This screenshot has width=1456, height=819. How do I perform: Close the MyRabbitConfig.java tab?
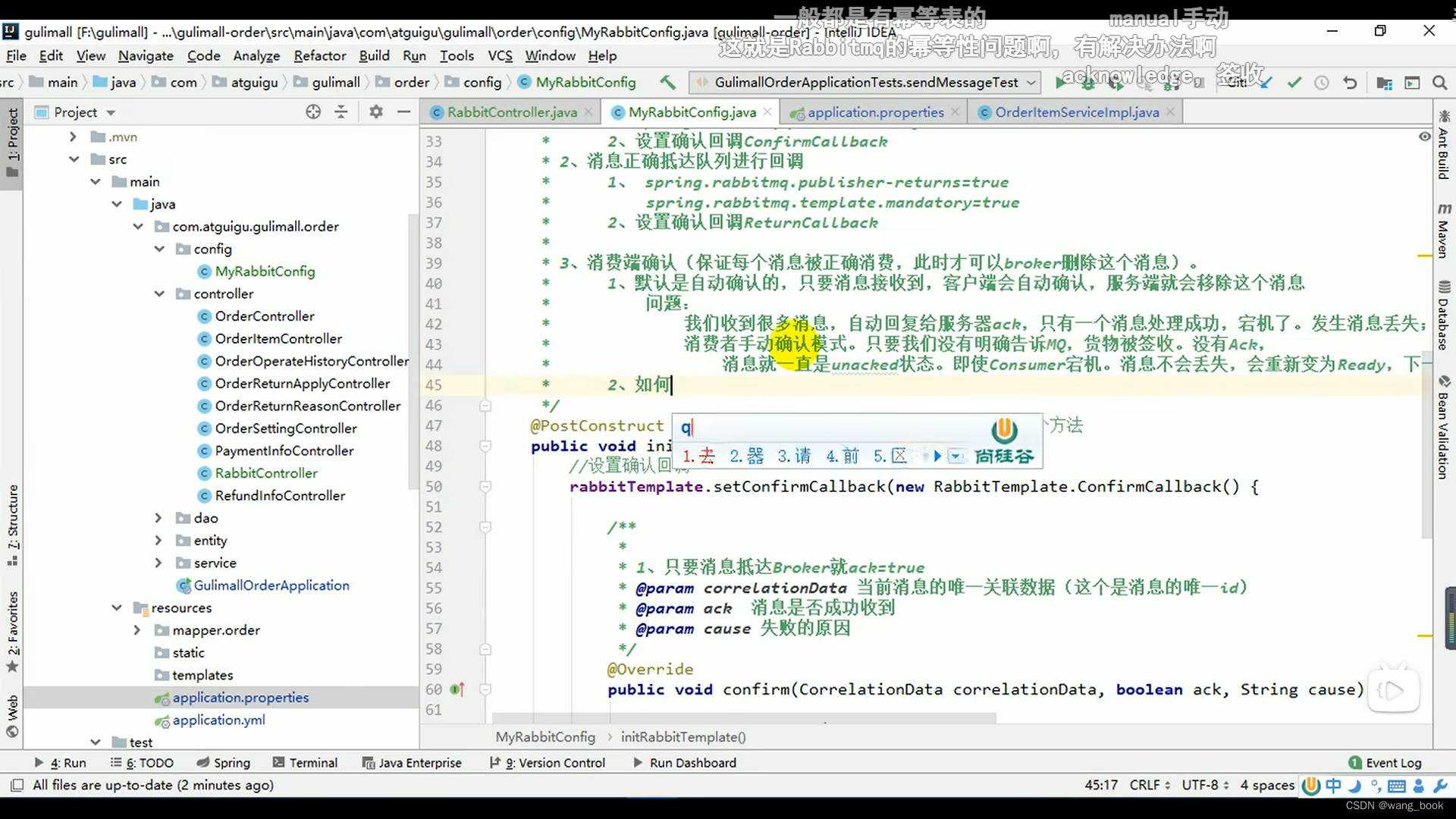pyautogui.click(x=767, y=112)
